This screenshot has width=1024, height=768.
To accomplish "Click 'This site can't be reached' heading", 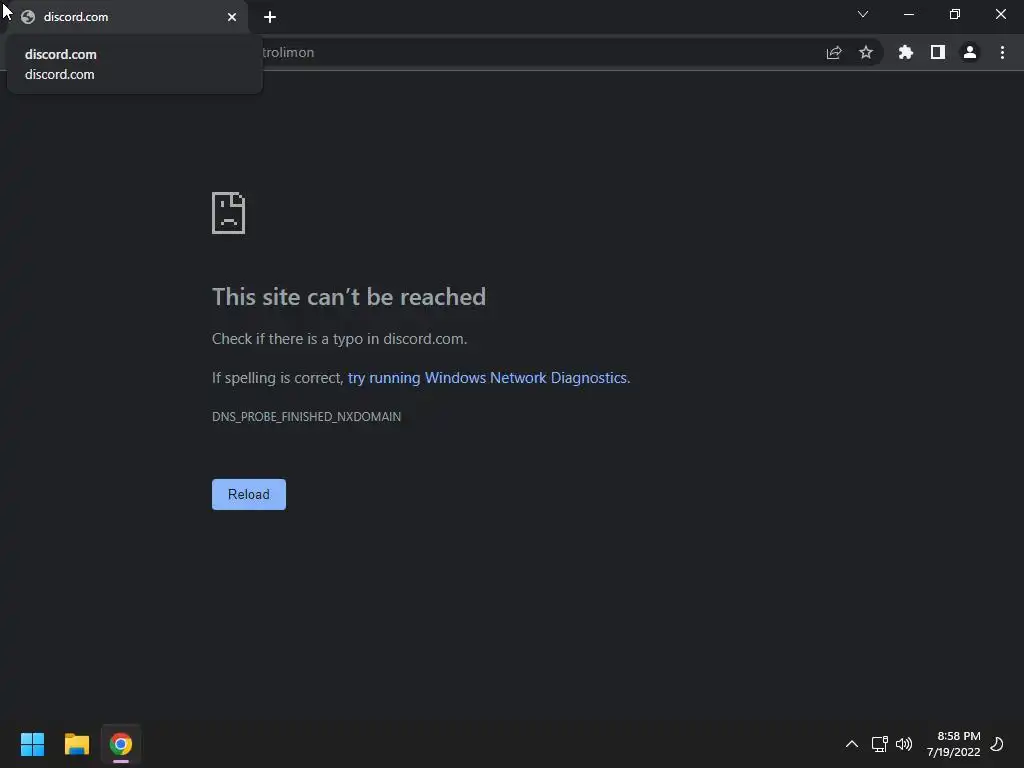I will click(349, 297).
